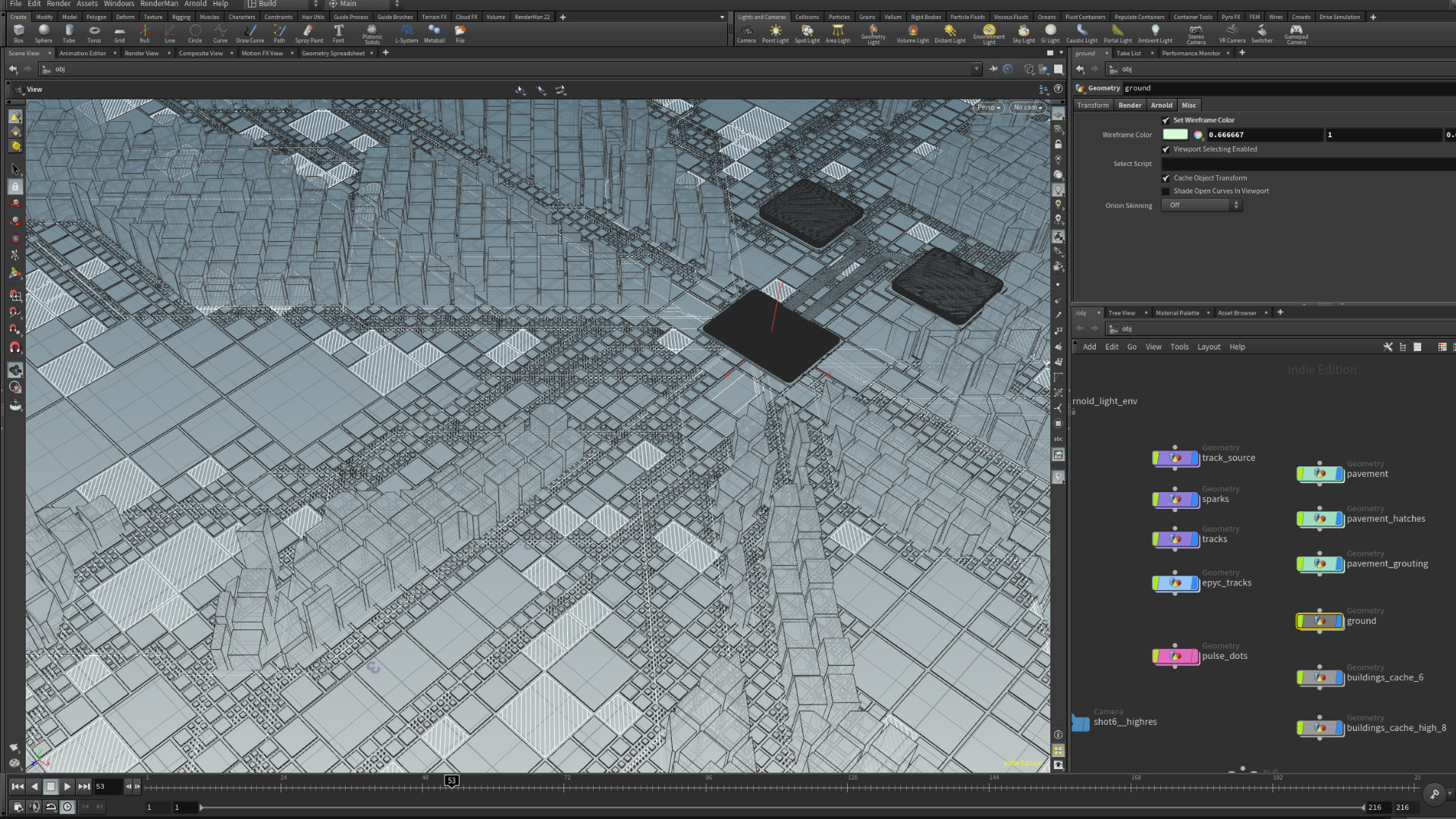
Task: Add a Spot Light
Action: [x=807, y=33]
